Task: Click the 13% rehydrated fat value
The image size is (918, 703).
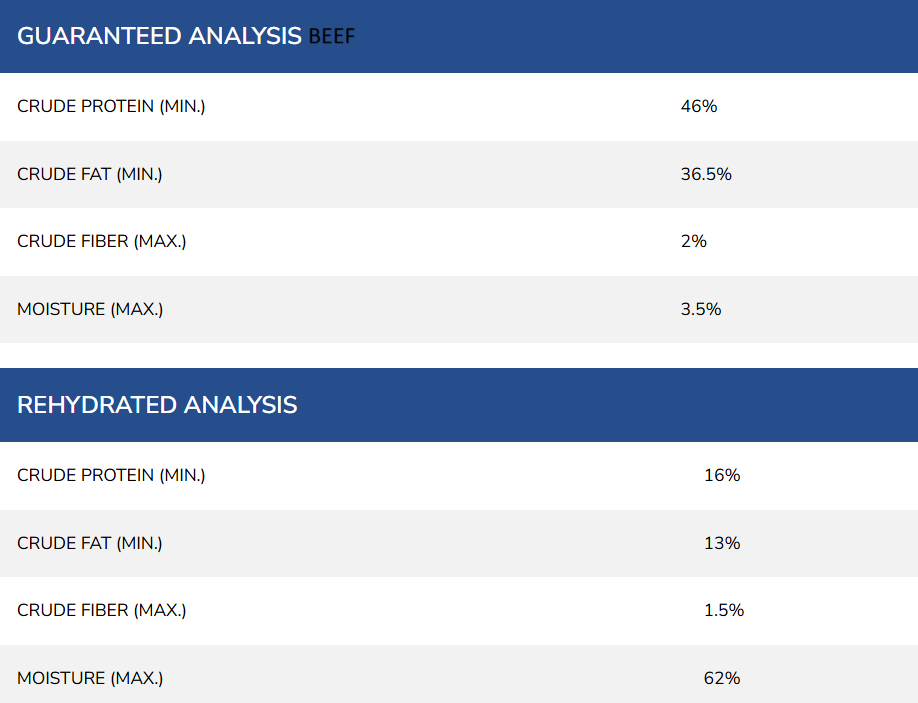Action: [722, 543]
